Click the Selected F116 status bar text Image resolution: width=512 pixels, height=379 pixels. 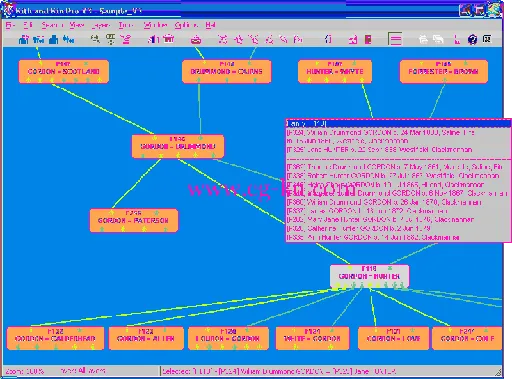point(279,371)
